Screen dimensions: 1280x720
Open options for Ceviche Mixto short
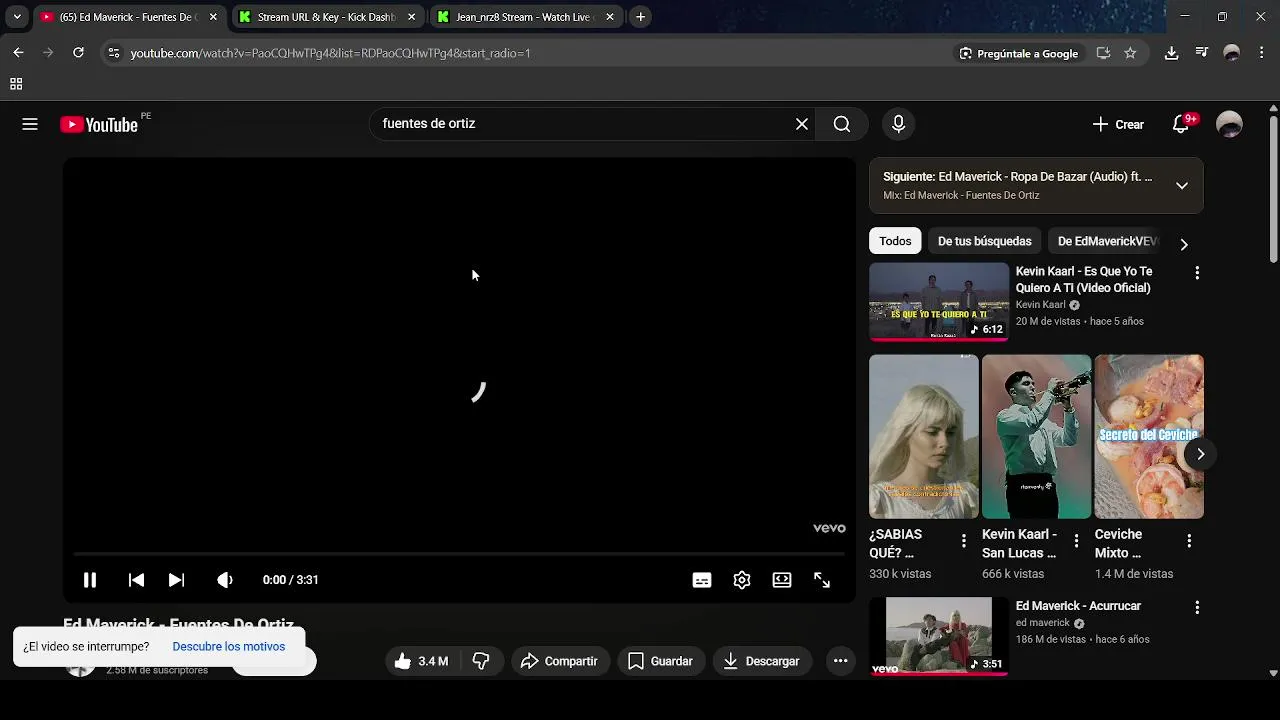tap(1189, 541)
